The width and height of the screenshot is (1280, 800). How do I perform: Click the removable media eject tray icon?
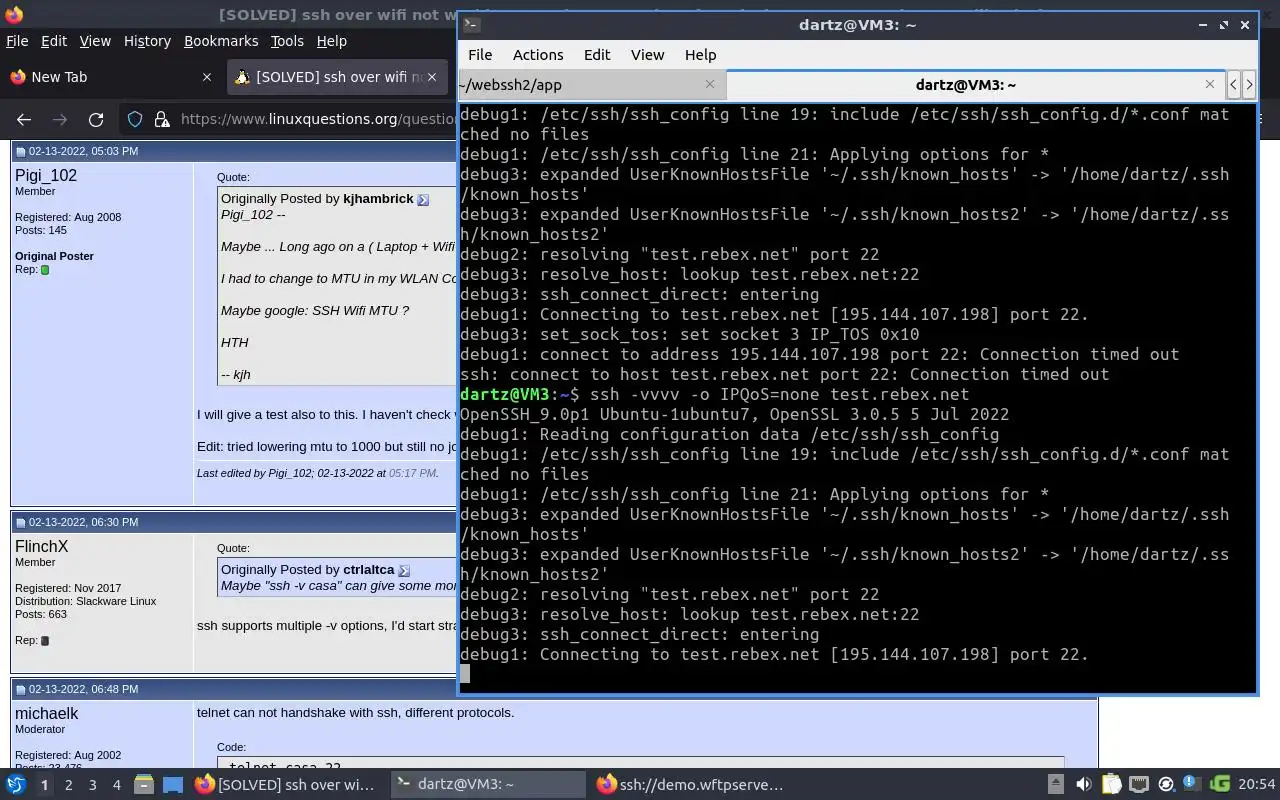pyautogui.click(x=1055, y=785)
